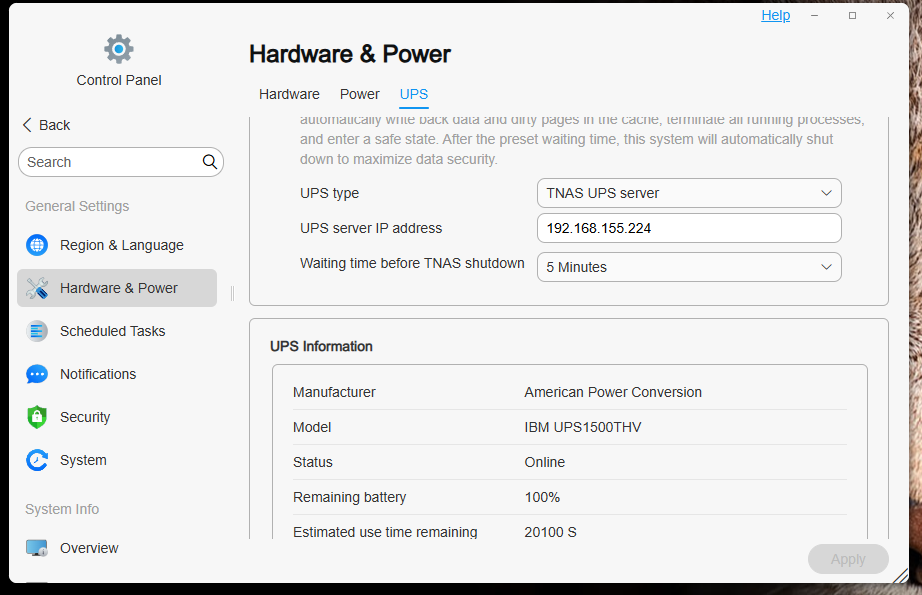
Task: Click the sidebar splitter handle
Action: coord(233,293)
